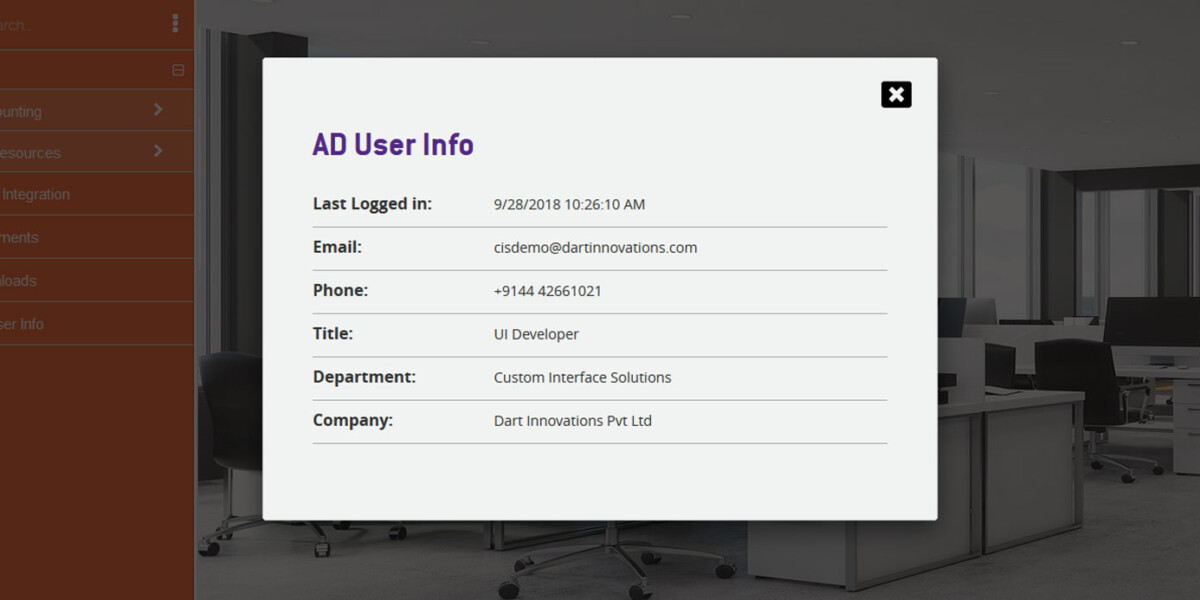Click the close X icon on the dialog
1200x600 pixels.
point(895,94)
